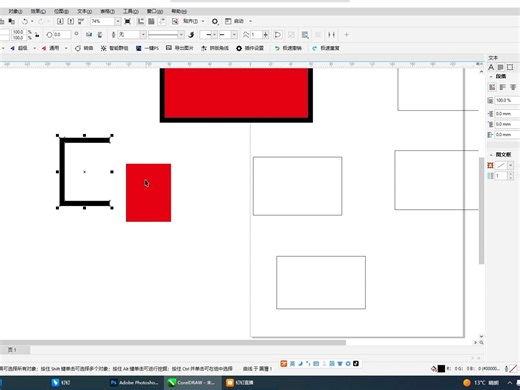Image resolution: width=520 pixels, height=390 pixels.
Task: Click the vertical scrollbar thumb
Action: point(481,211)
